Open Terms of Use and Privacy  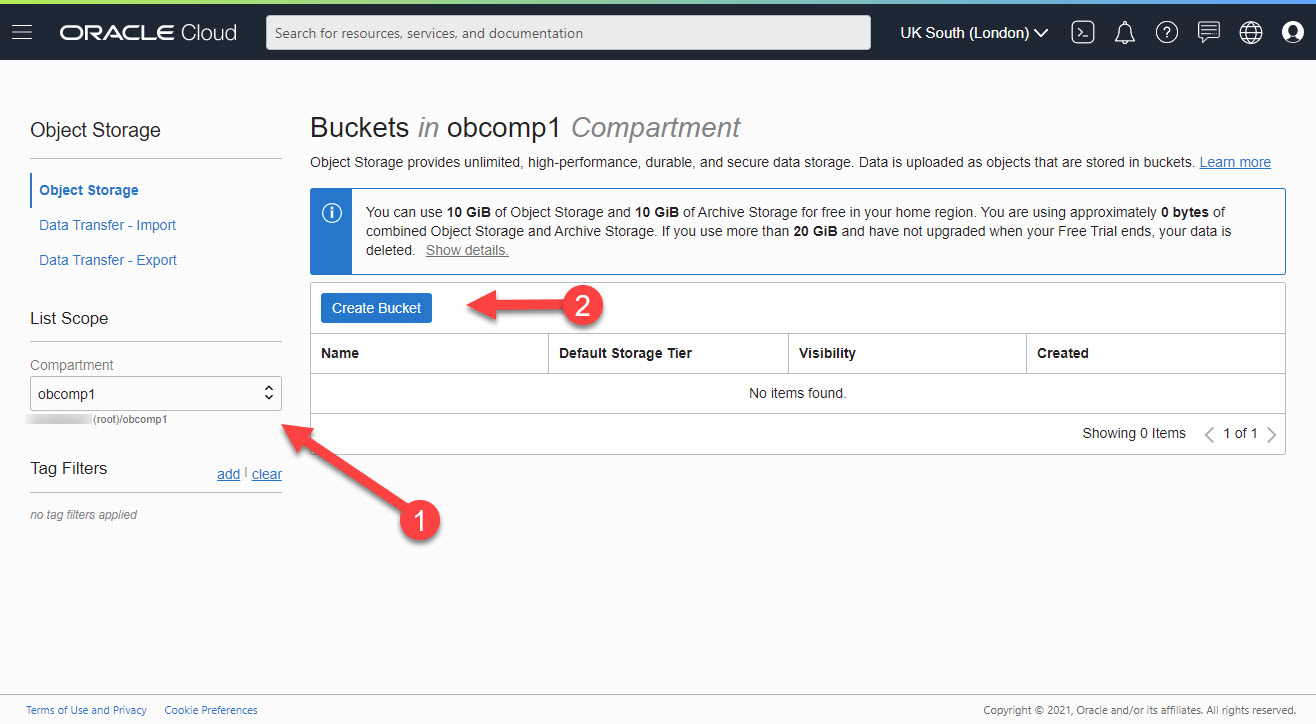coord(86,710)
